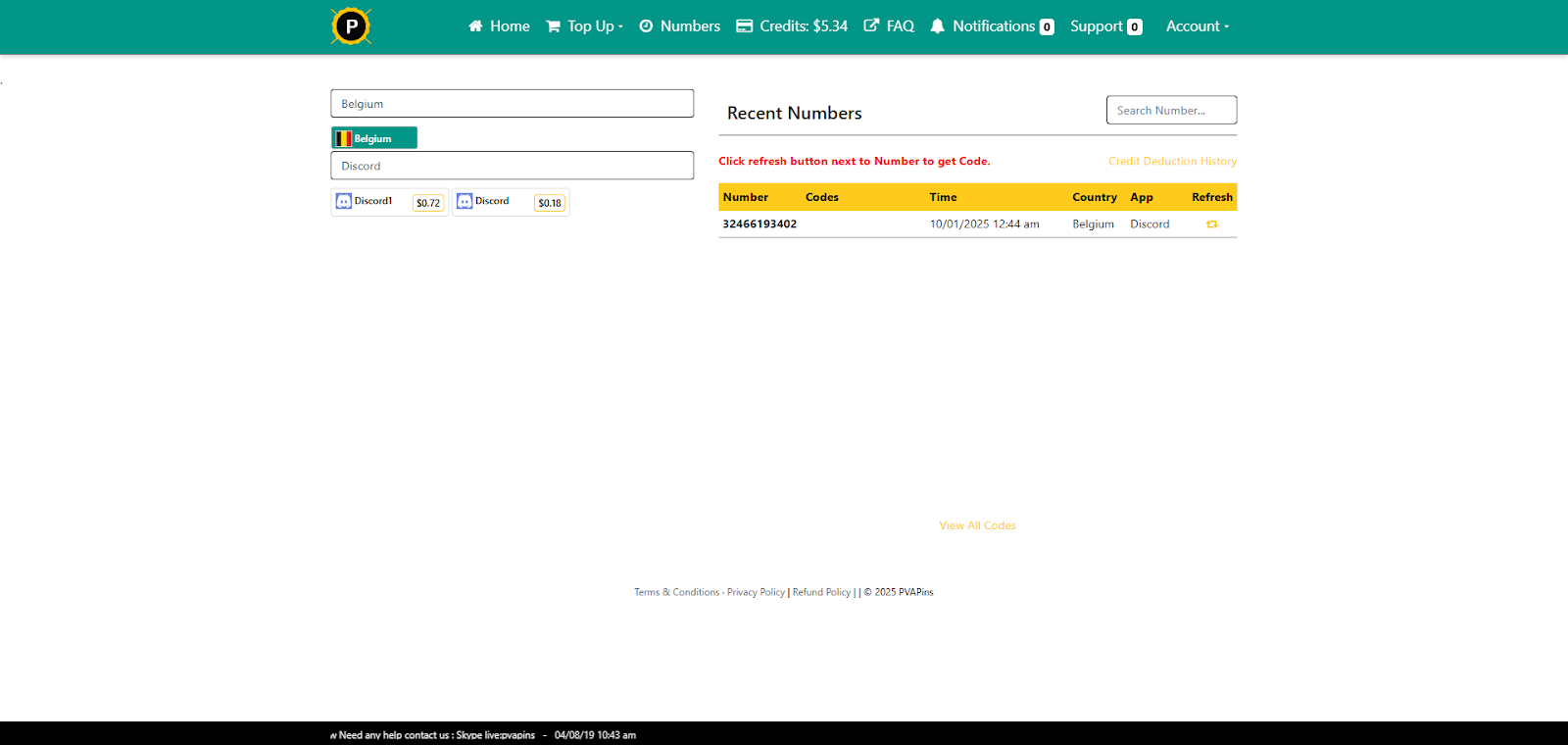
Task: Select the Discord service priced $0.18
Action: coord(511,202)
